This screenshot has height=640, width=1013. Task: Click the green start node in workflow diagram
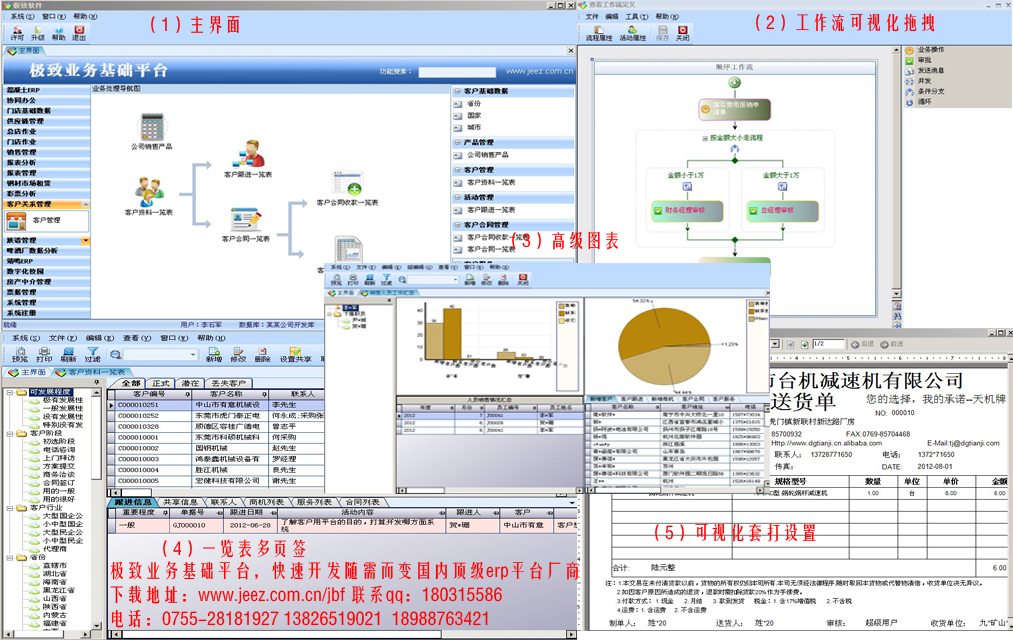[x=735, y=83]
